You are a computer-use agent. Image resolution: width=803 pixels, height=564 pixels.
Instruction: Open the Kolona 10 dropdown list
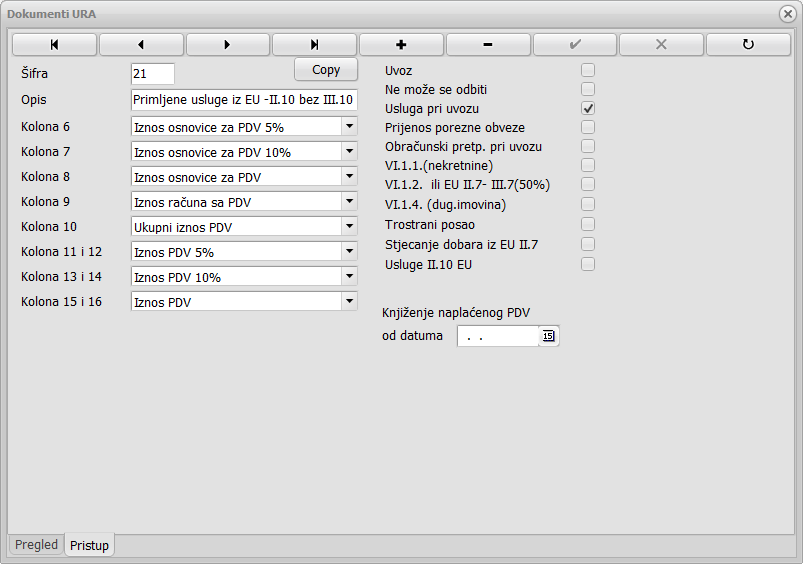click(349, 226)
